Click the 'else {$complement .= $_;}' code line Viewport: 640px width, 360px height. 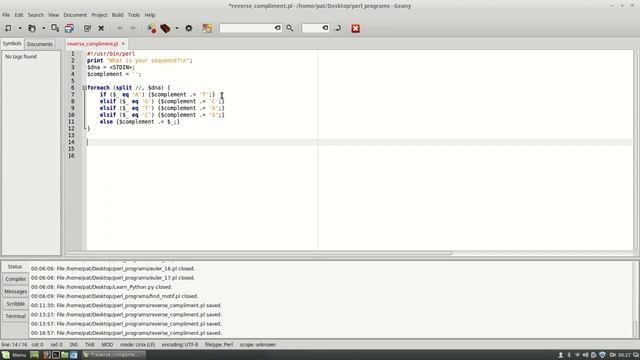point(140,122)
